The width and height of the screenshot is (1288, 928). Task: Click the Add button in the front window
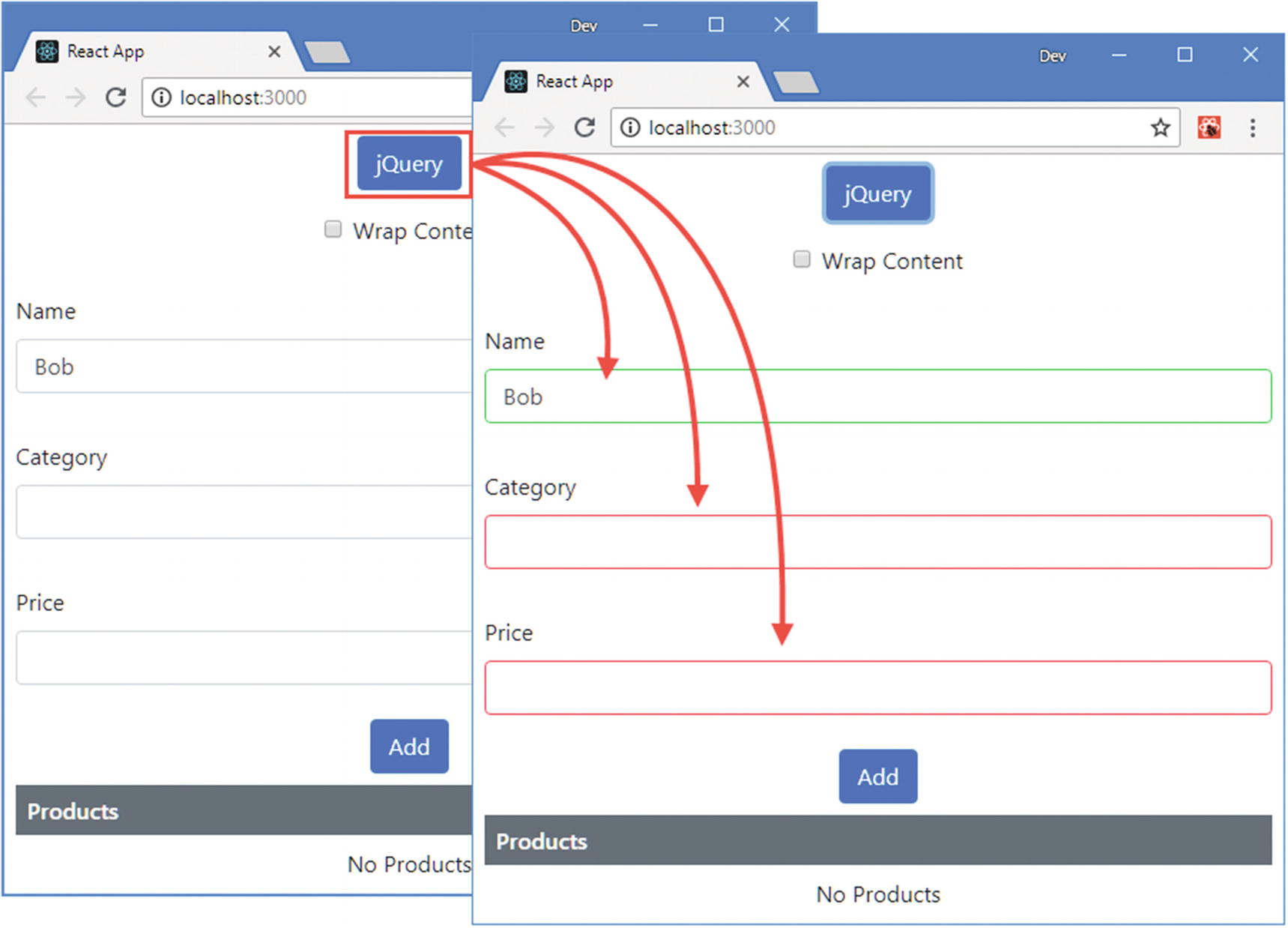[877, 777]
